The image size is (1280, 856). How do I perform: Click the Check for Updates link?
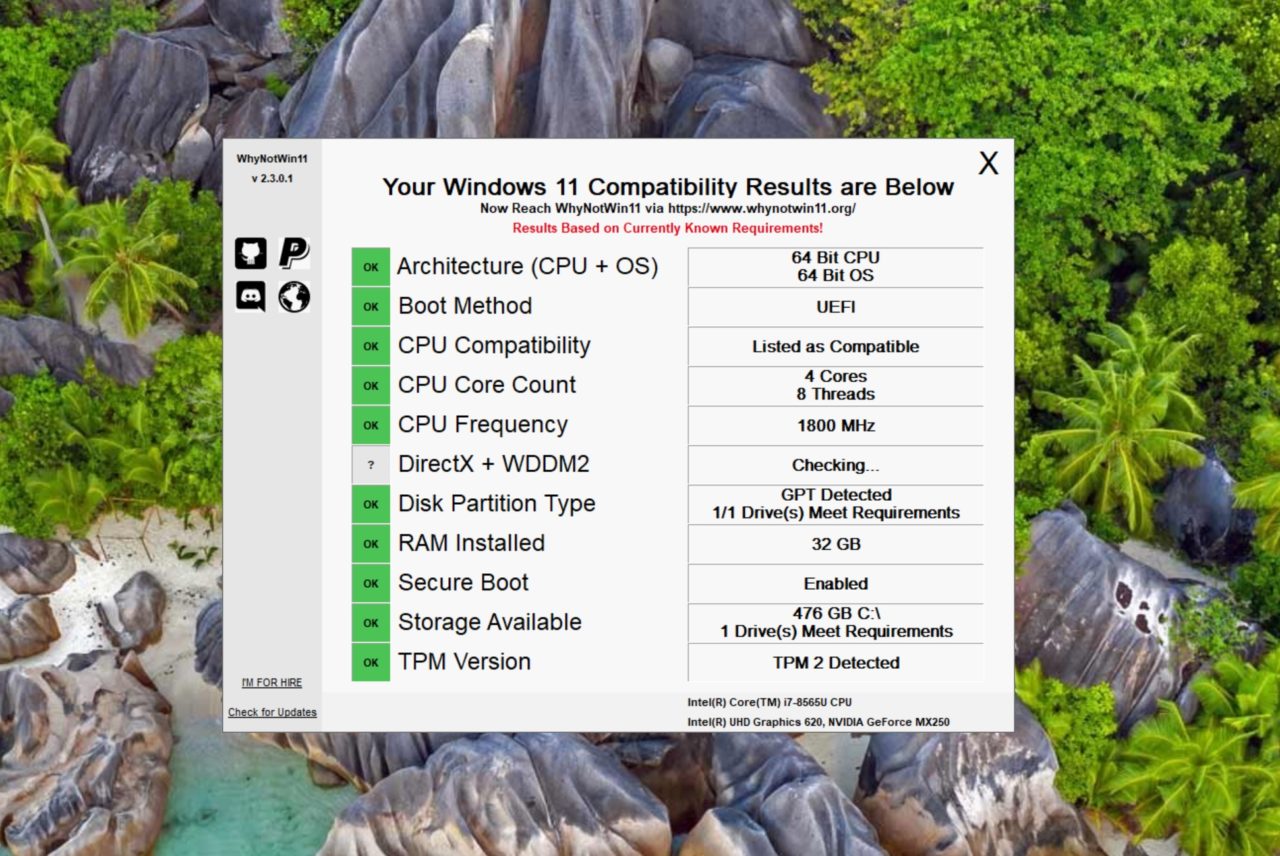[272, 712]
